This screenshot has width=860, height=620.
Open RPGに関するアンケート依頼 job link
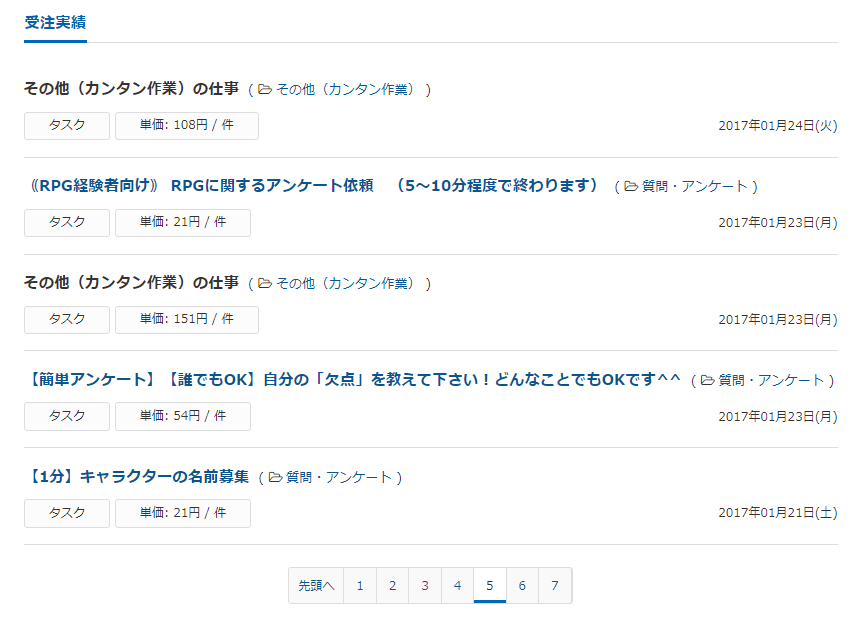coord(314,185)
